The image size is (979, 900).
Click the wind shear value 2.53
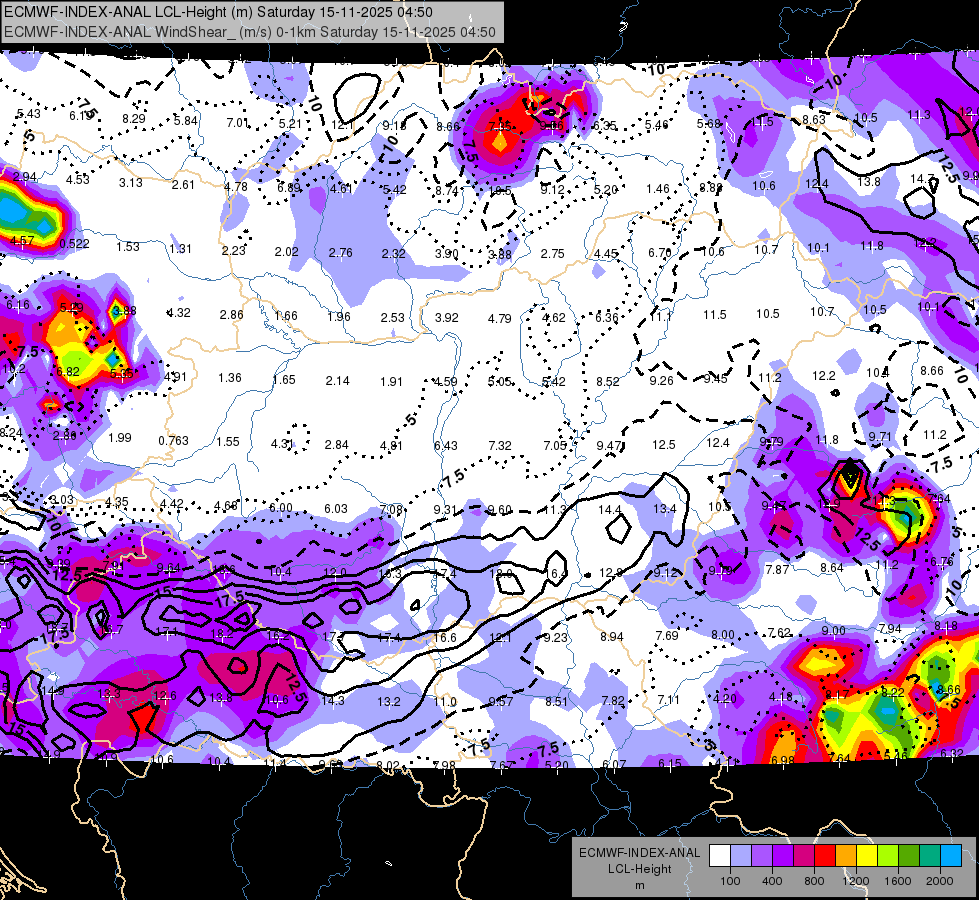(393, 318)
